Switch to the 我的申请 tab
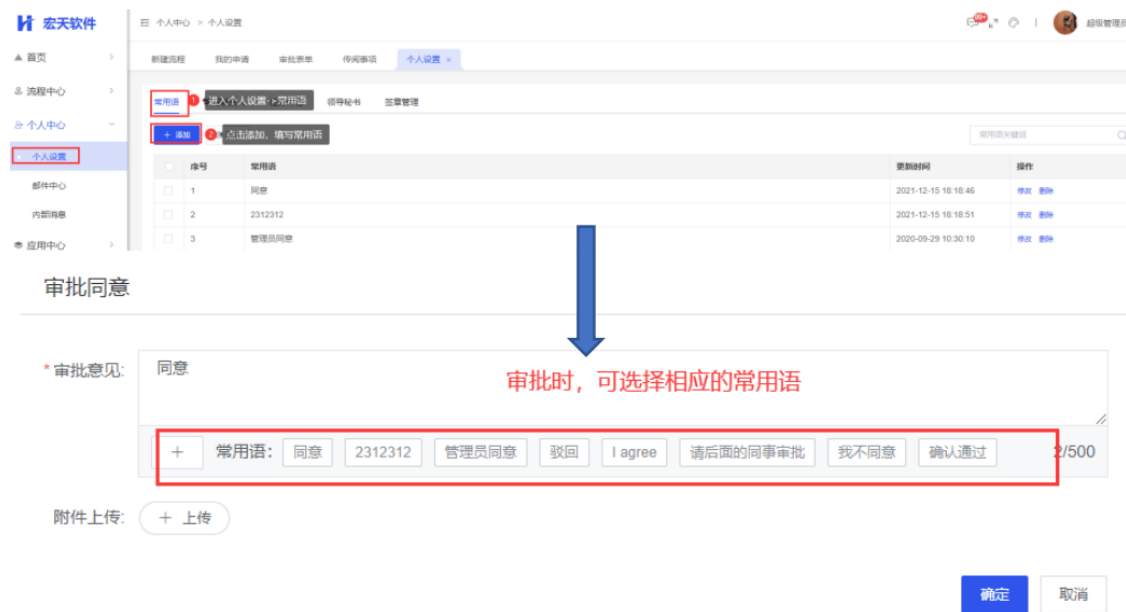The image size is (1126, 612). pyautogui.click(x=232, y=60)
